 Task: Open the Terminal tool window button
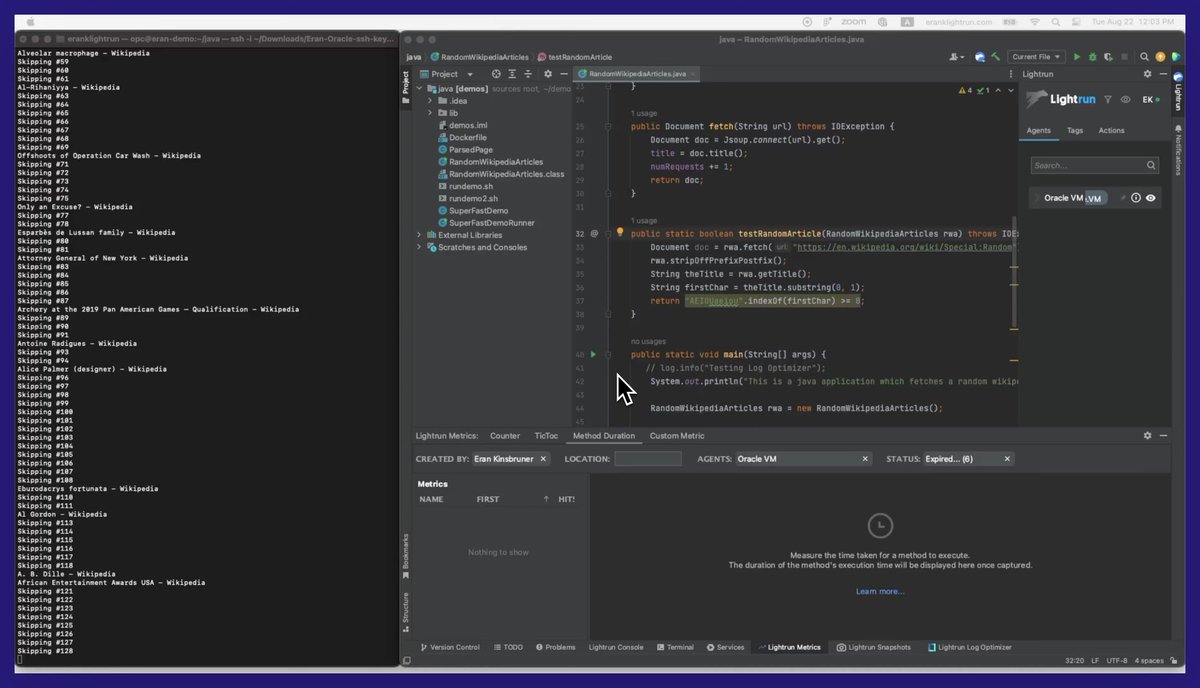coord(674,647)
